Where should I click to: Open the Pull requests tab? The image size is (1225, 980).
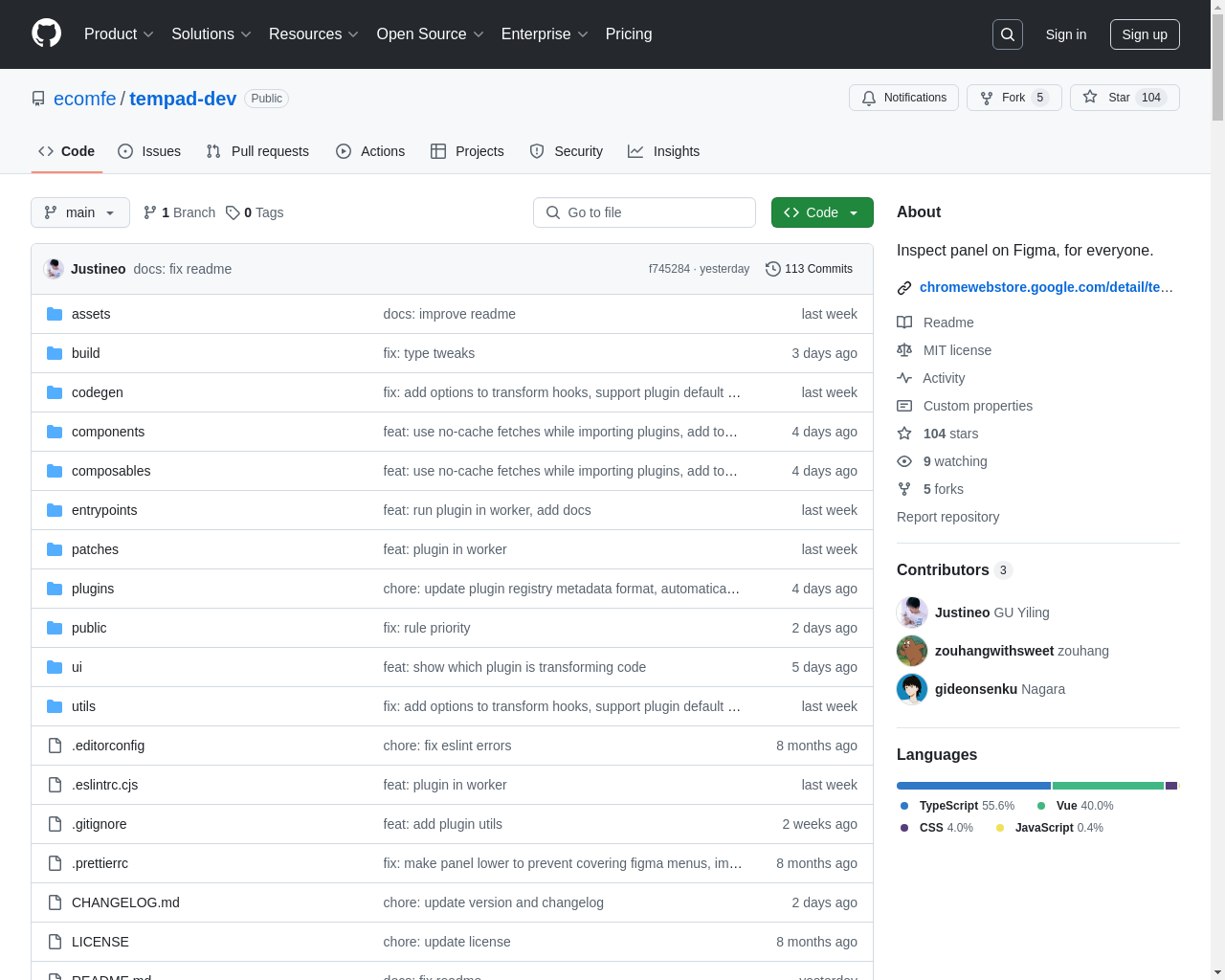point(257,151)
